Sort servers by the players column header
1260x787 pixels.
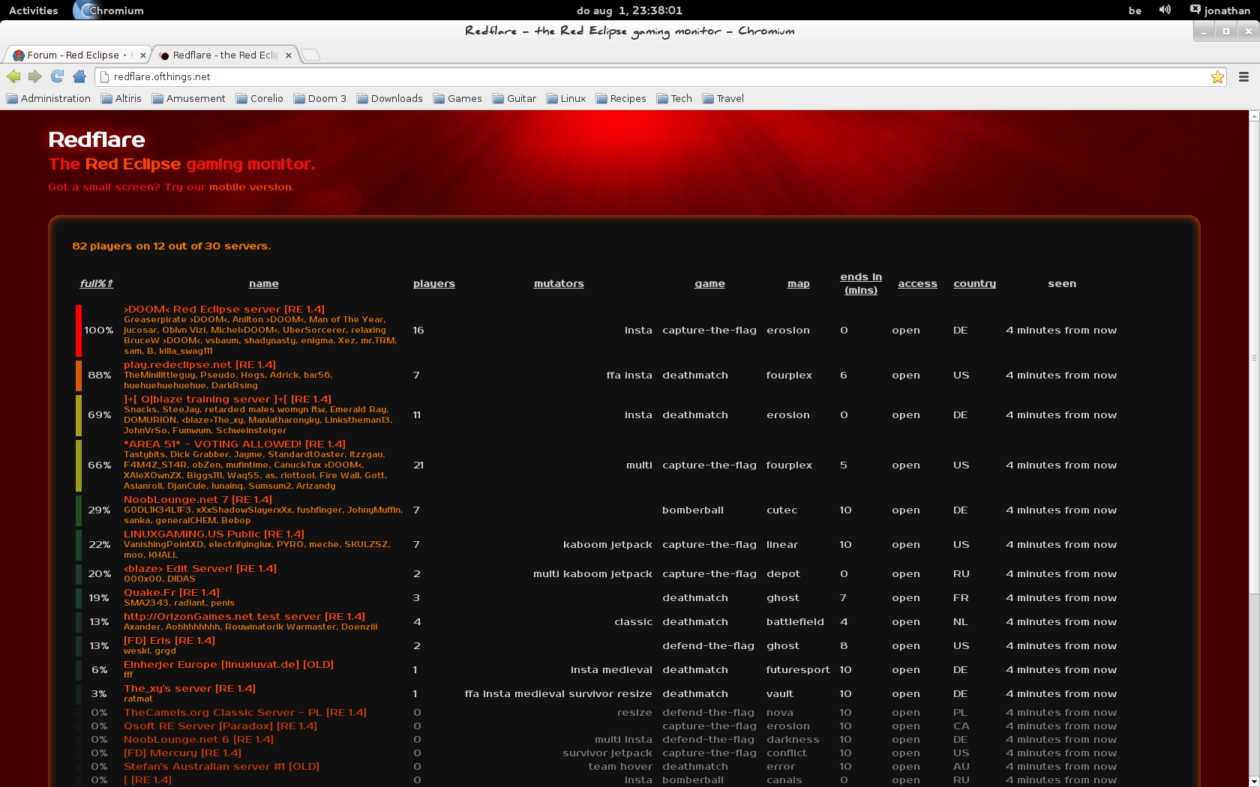(x=434, y=284)
